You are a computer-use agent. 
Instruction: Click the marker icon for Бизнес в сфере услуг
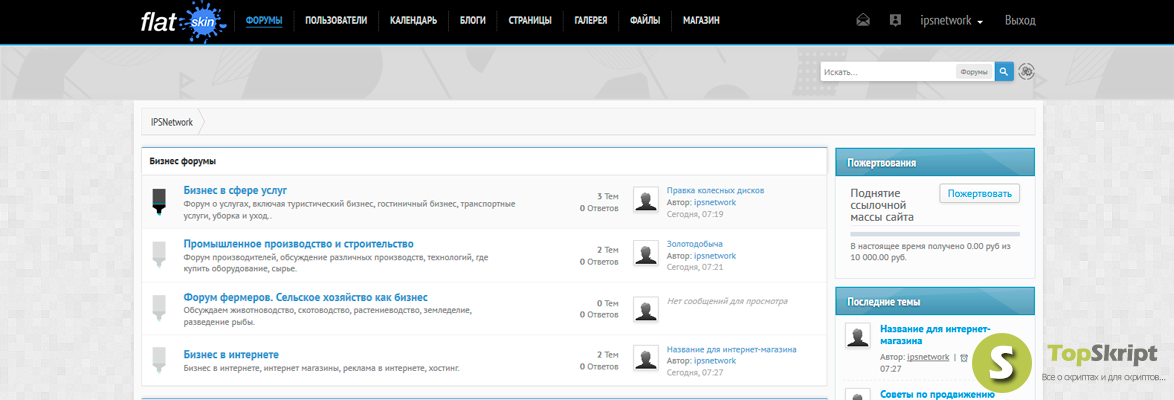(x=159, y=201)
